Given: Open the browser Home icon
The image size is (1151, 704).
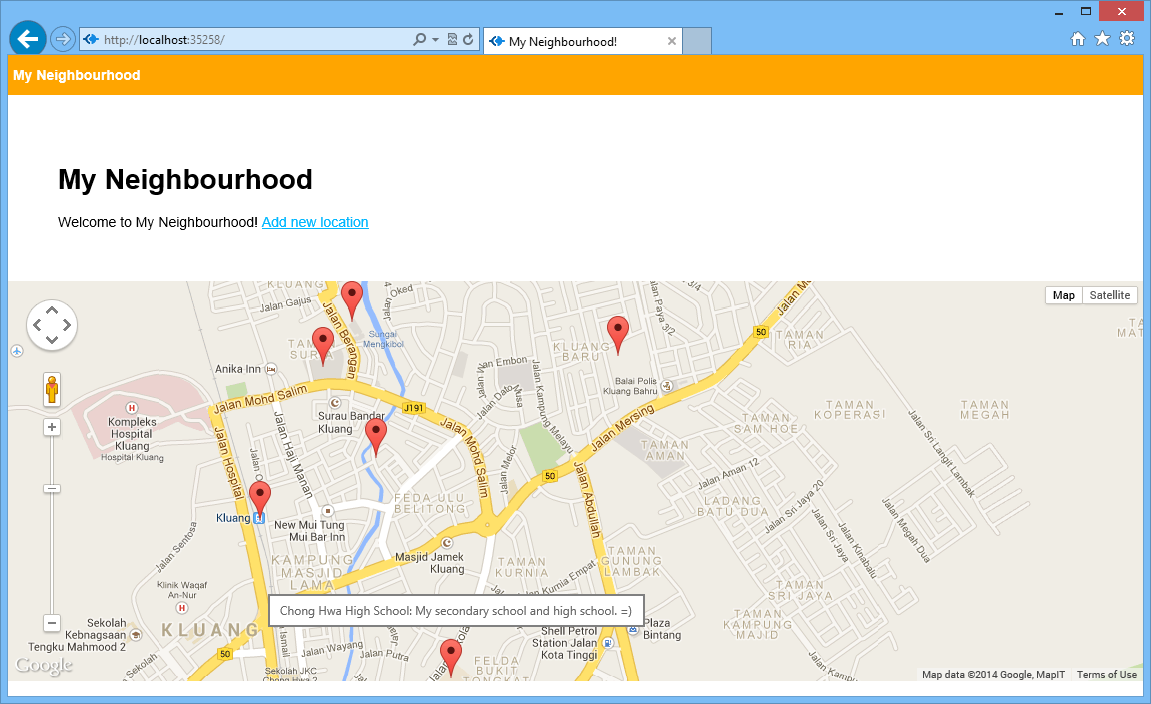Looking at the screenshot, I should click(x=1078, y=39).
